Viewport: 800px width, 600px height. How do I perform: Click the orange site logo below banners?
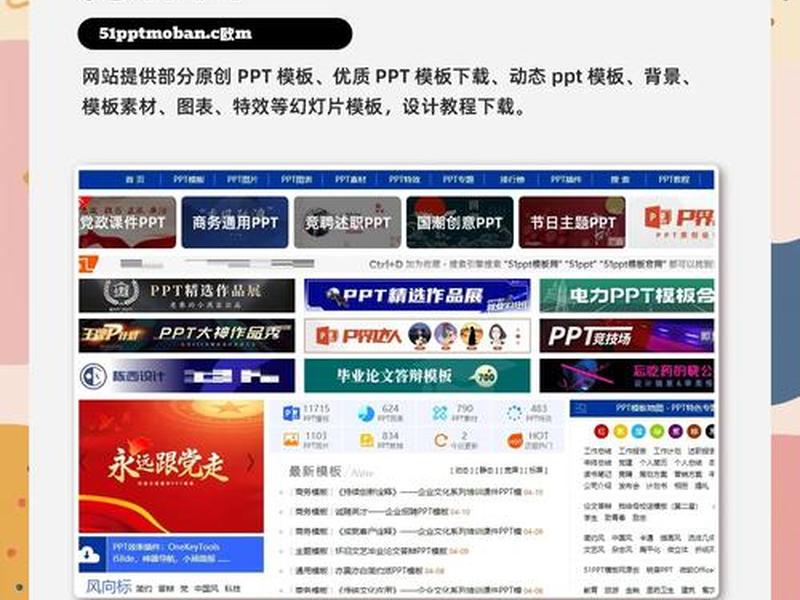click(x=88, y=264)
